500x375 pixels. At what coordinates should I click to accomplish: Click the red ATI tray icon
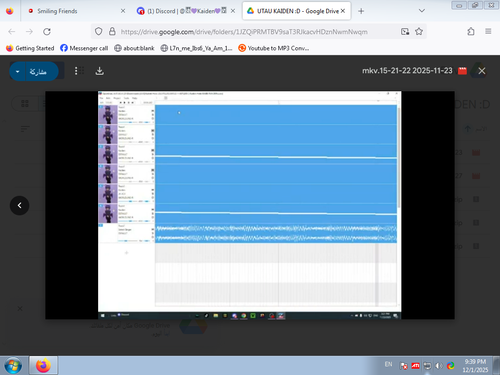[415, 366]
